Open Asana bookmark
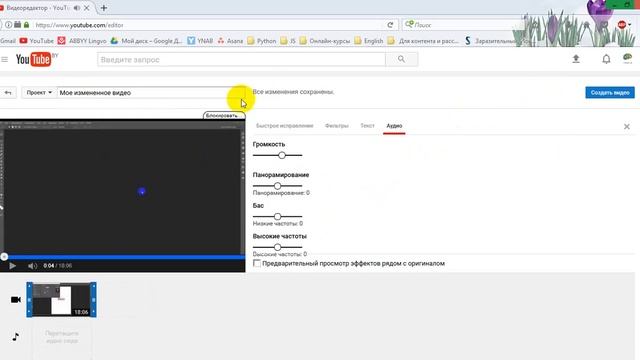Screen dimensions: 640x360 pyautogui.click(x=230, y=41)
